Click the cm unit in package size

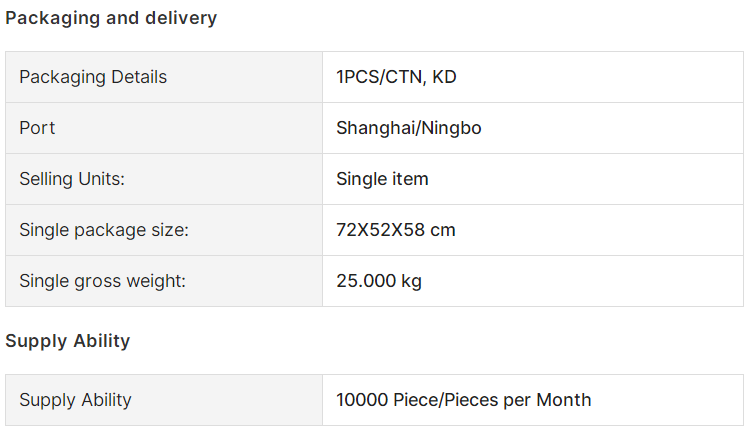(x=443, y=231)
